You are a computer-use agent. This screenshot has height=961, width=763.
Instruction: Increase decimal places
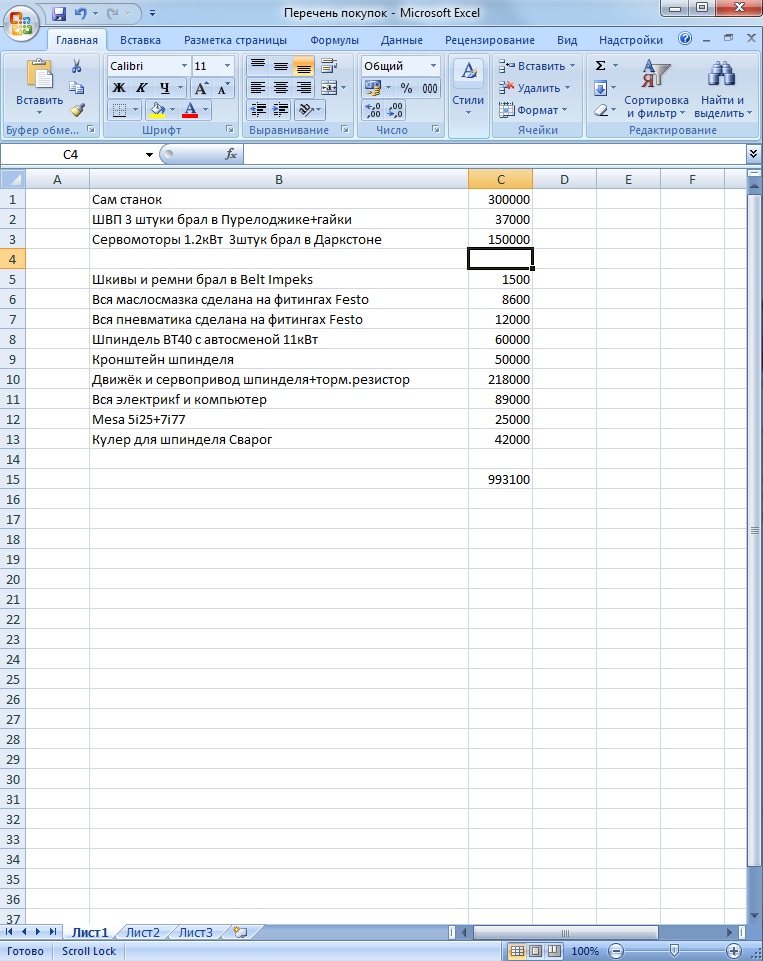tap(372, 110)
